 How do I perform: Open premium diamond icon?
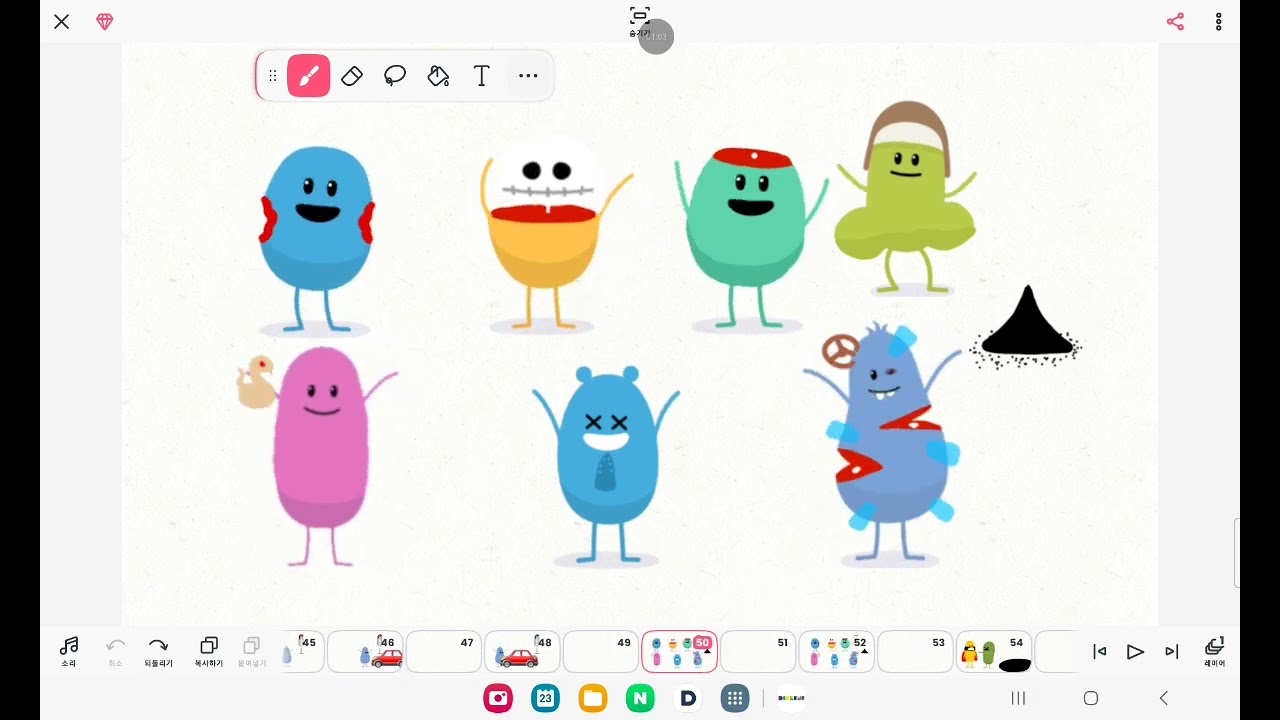105,22
